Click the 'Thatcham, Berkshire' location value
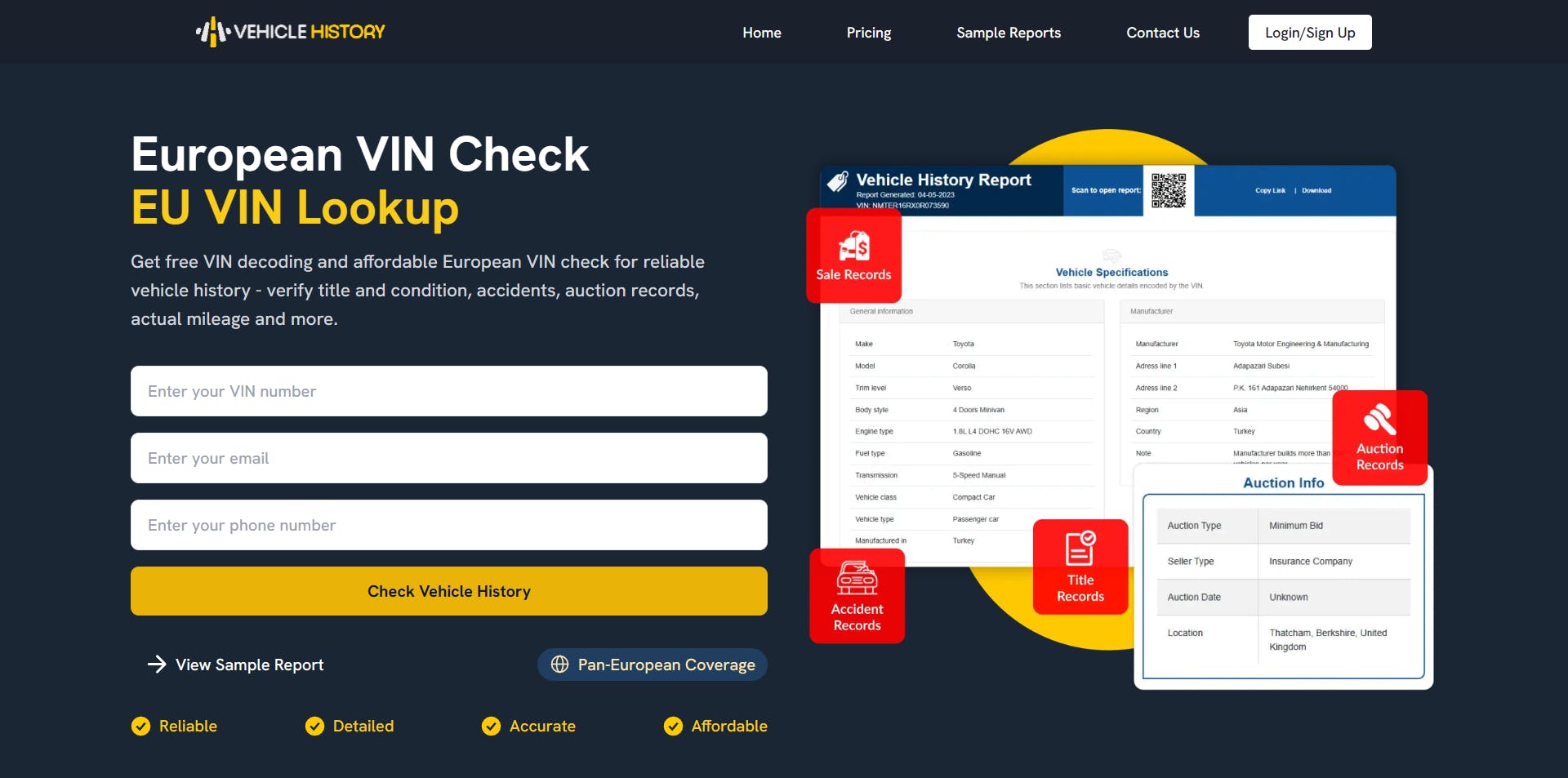The image size is (1568, 778). click(1328, 640)
